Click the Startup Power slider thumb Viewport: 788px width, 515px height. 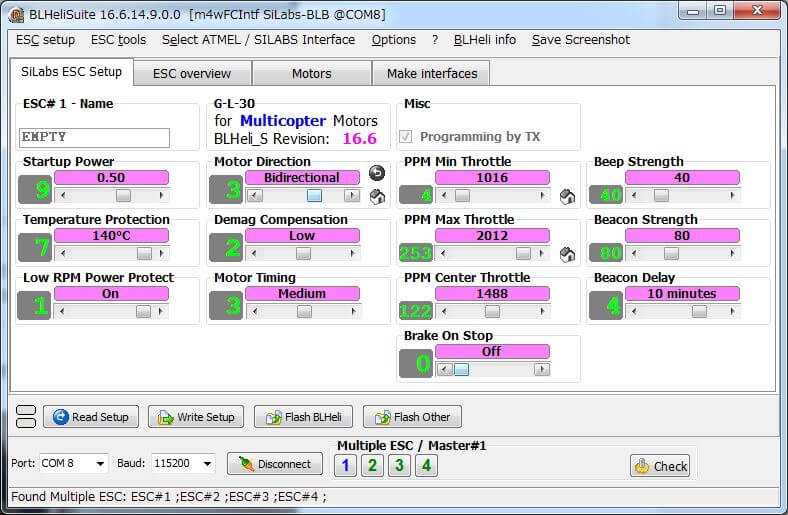[123, 195]
